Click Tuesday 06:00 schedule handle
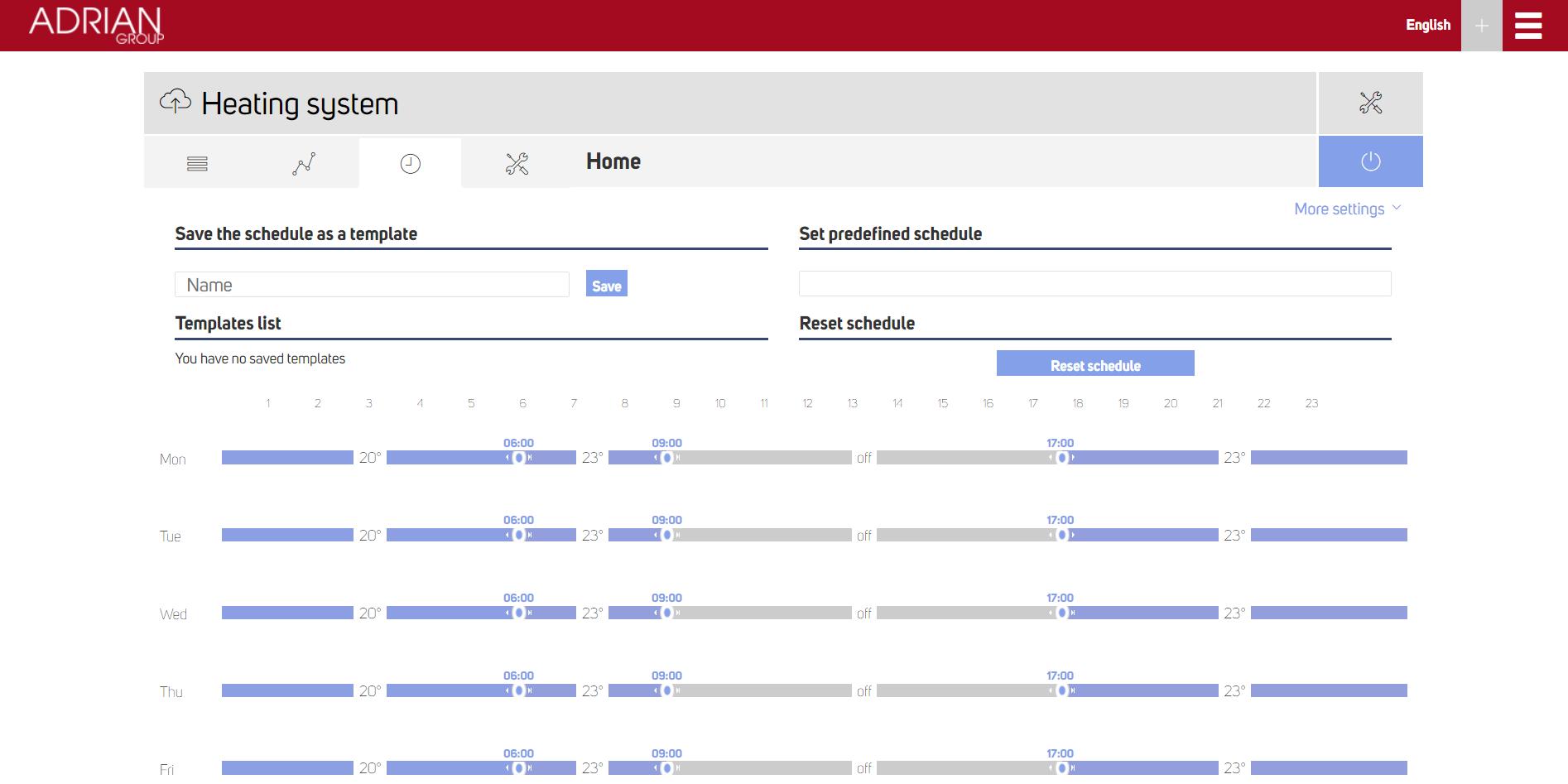 (x=519, y=535)
